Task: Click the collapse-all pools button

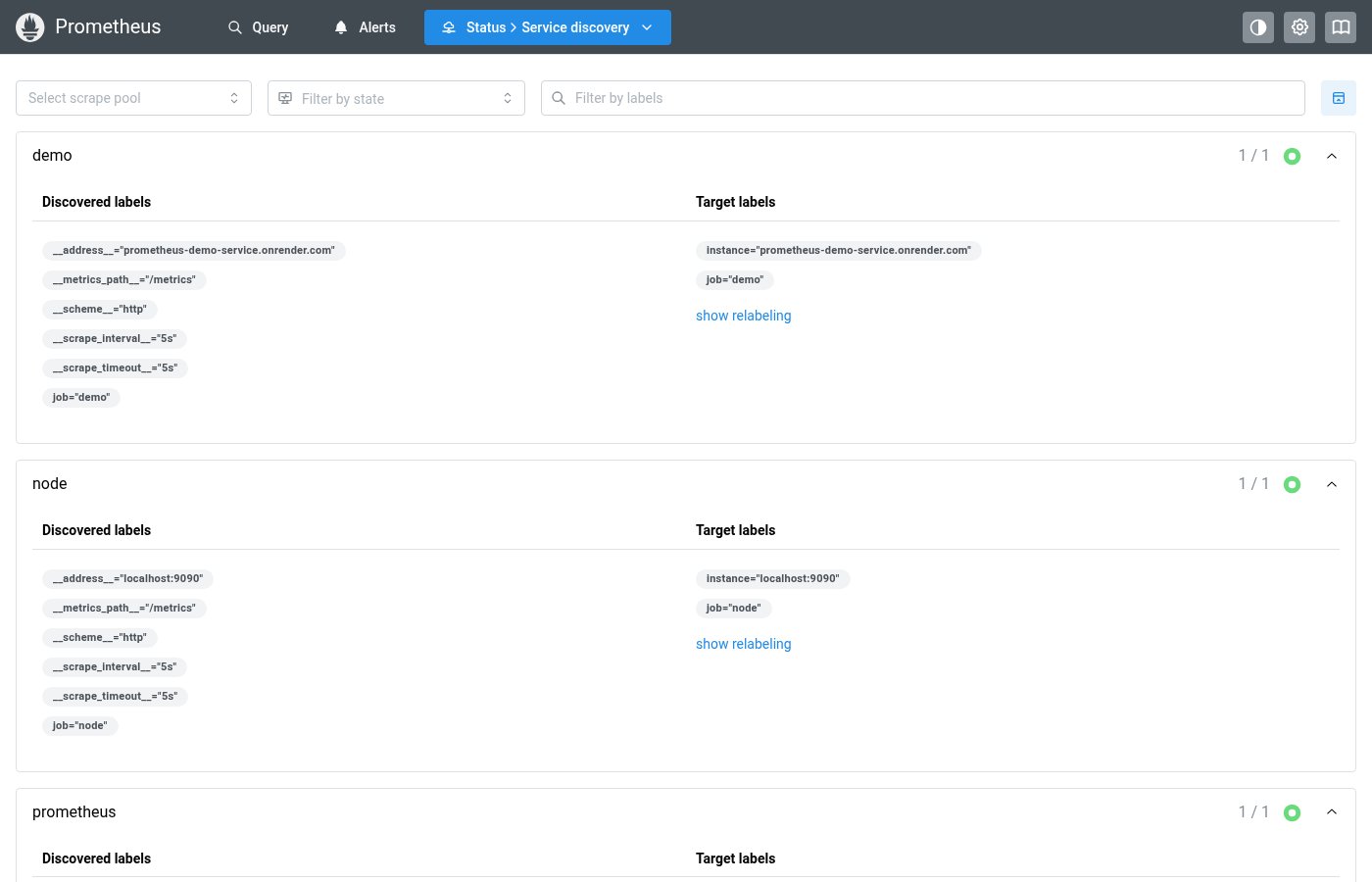Action: tap(1339, 98)
